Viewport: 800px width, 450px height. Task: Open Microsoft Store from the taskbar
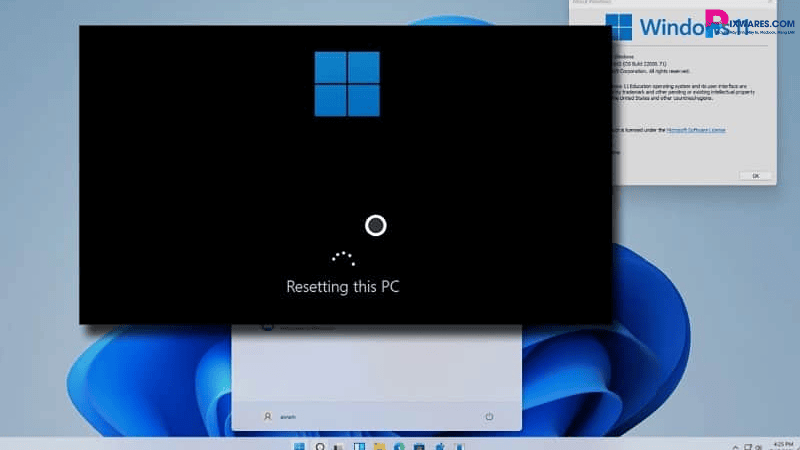[419, 443]
